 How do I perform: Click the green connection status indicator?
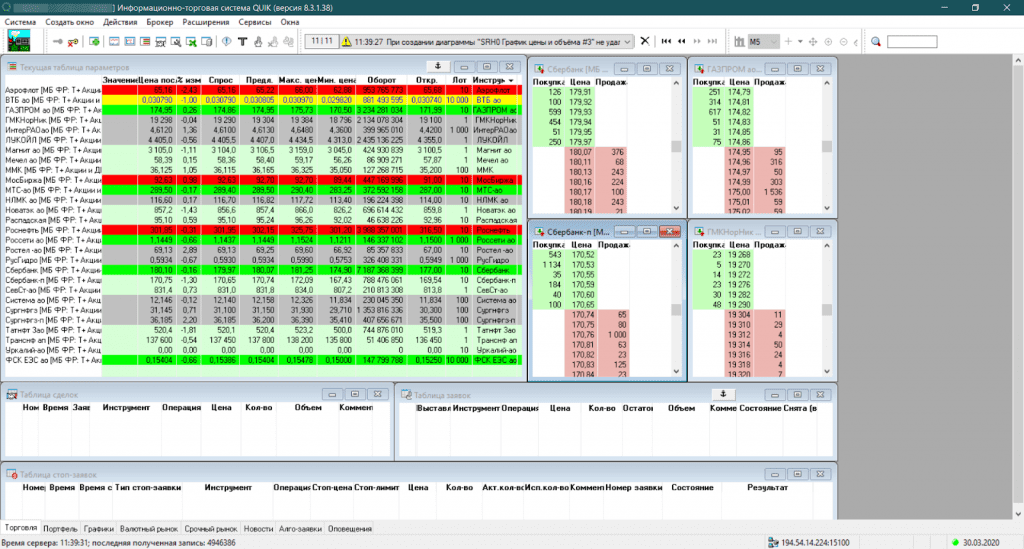tap(956, 541)
